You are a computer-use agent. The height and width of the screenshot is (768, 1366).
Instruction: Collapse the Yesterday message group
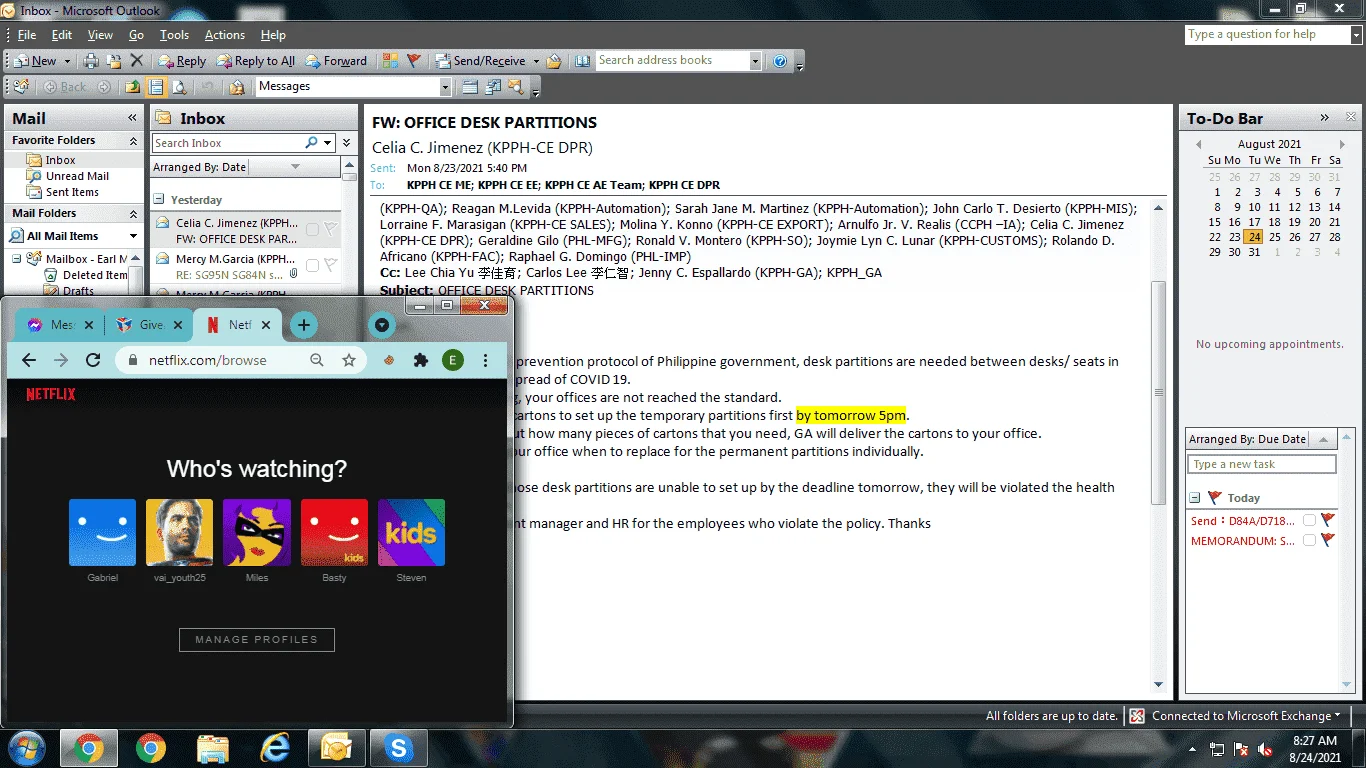[x=159, y=200]
